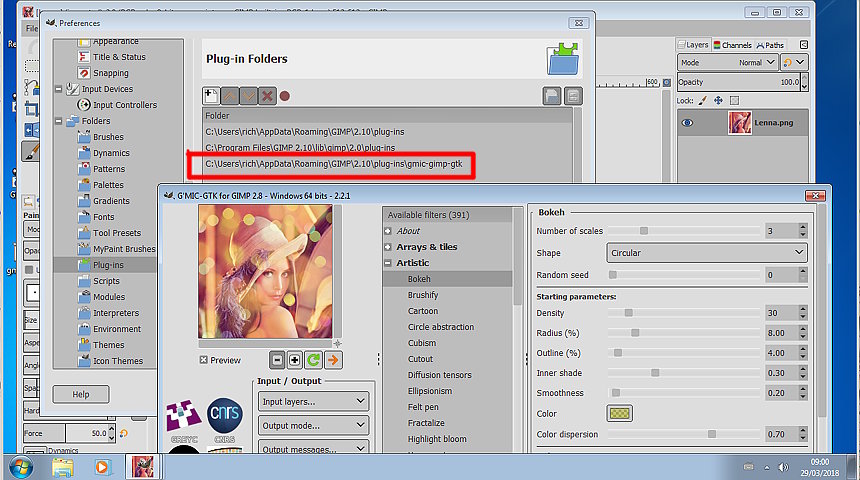860x480 pixels.
Task: Click the save icon in Plug-in Folders toolbar
Action: 552,96
